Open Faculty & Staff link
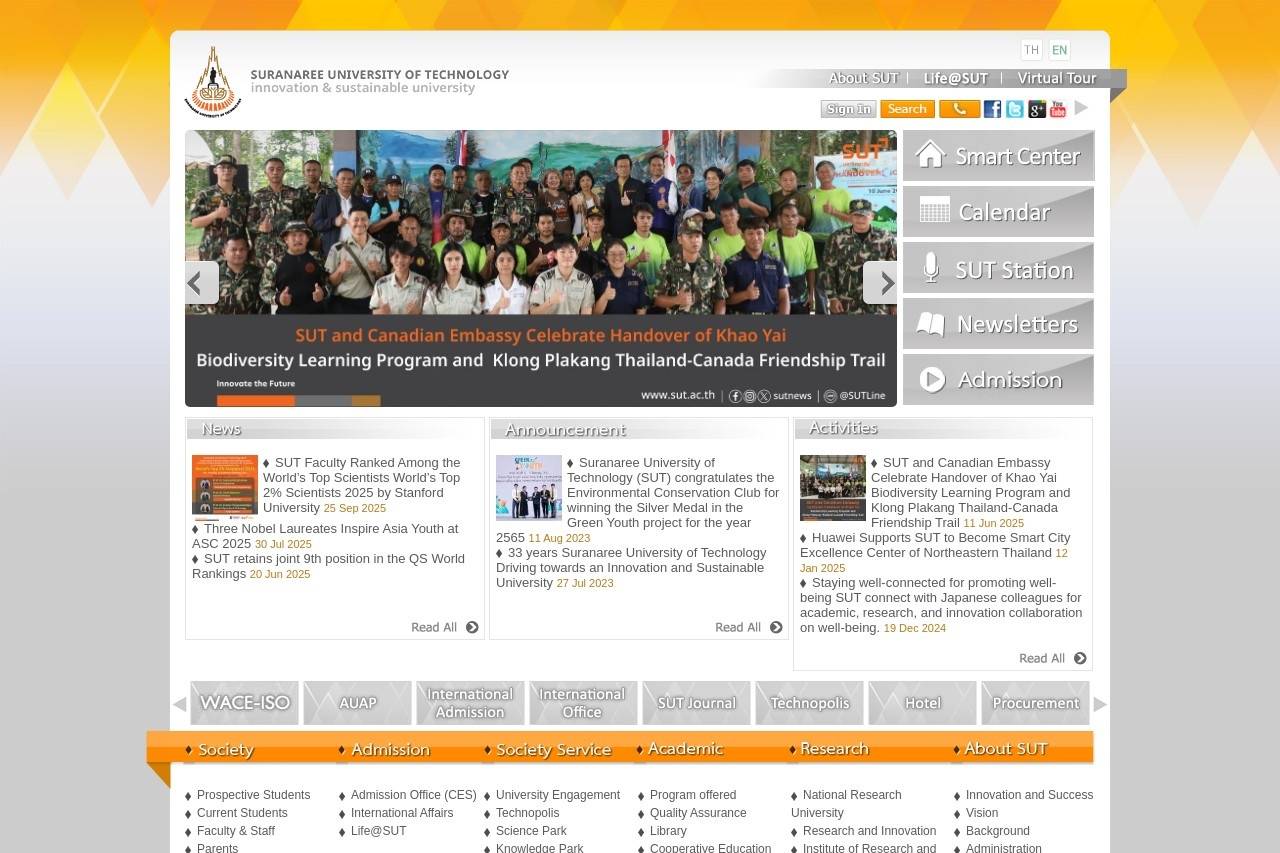Image resolution: width=1280 pixels, height=853 pixels. coord(236,831)
